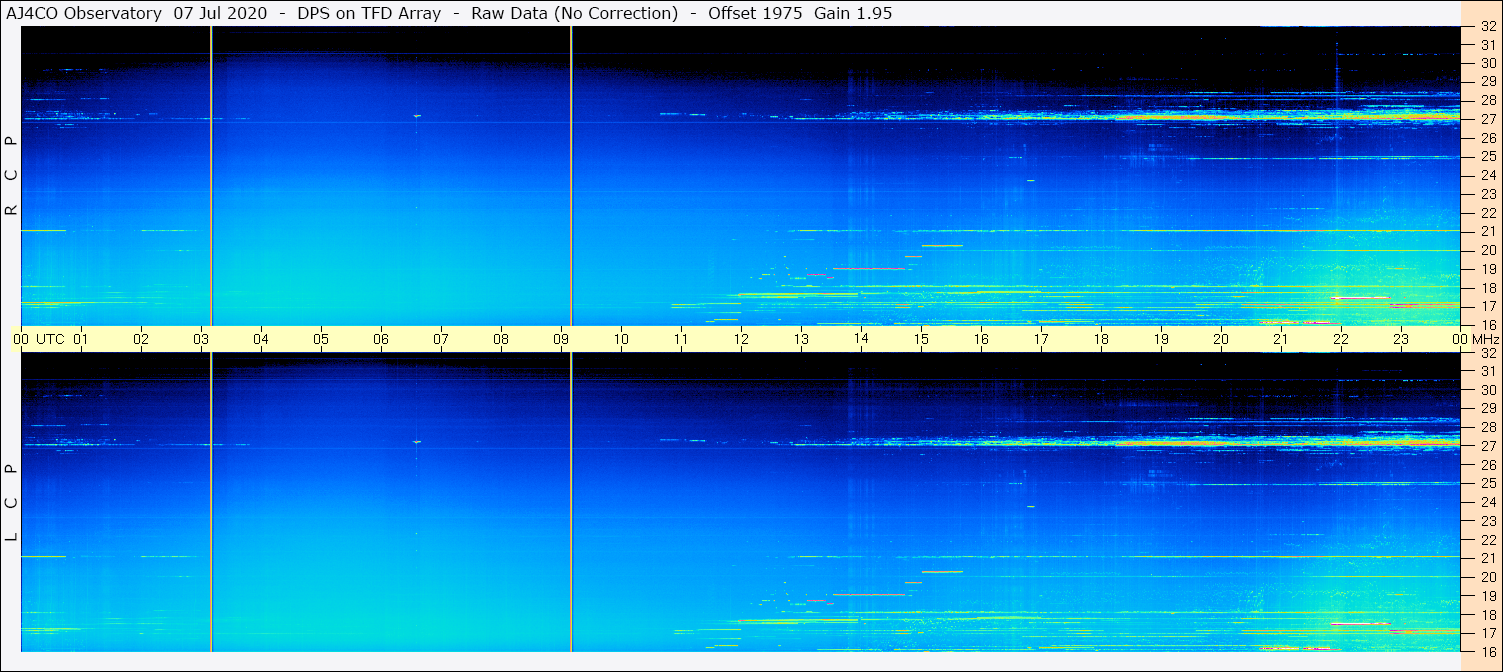The width and height of the screenshot is (1503, 672).
Task: Select the 14 hour tick label
Action: click(x=861, y=339)
